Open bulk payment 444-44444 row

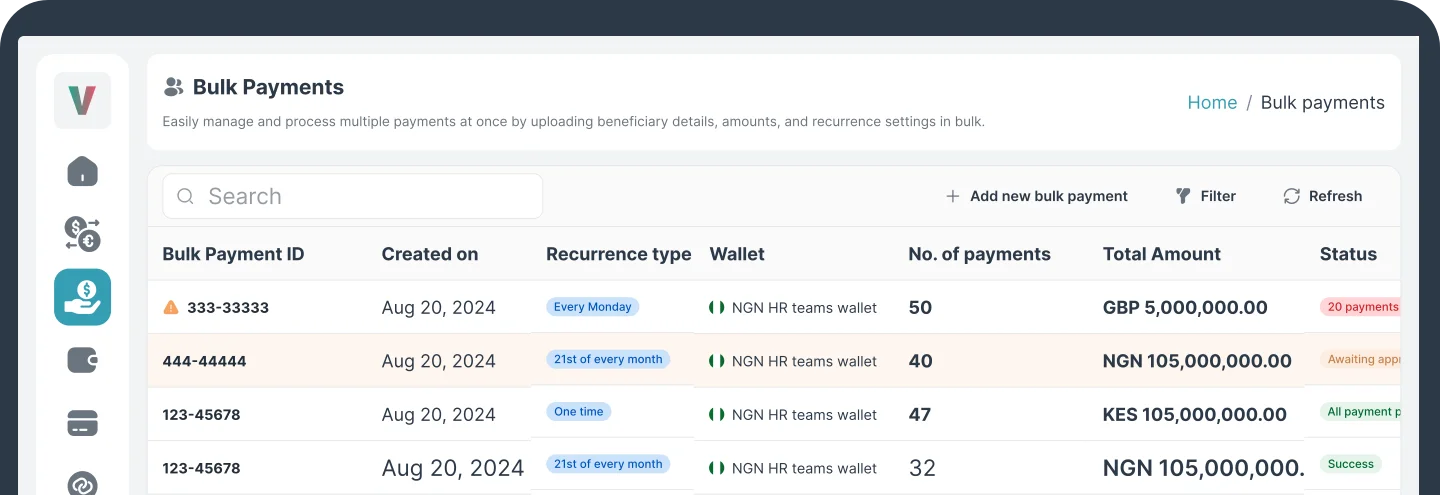coord(204,361)
